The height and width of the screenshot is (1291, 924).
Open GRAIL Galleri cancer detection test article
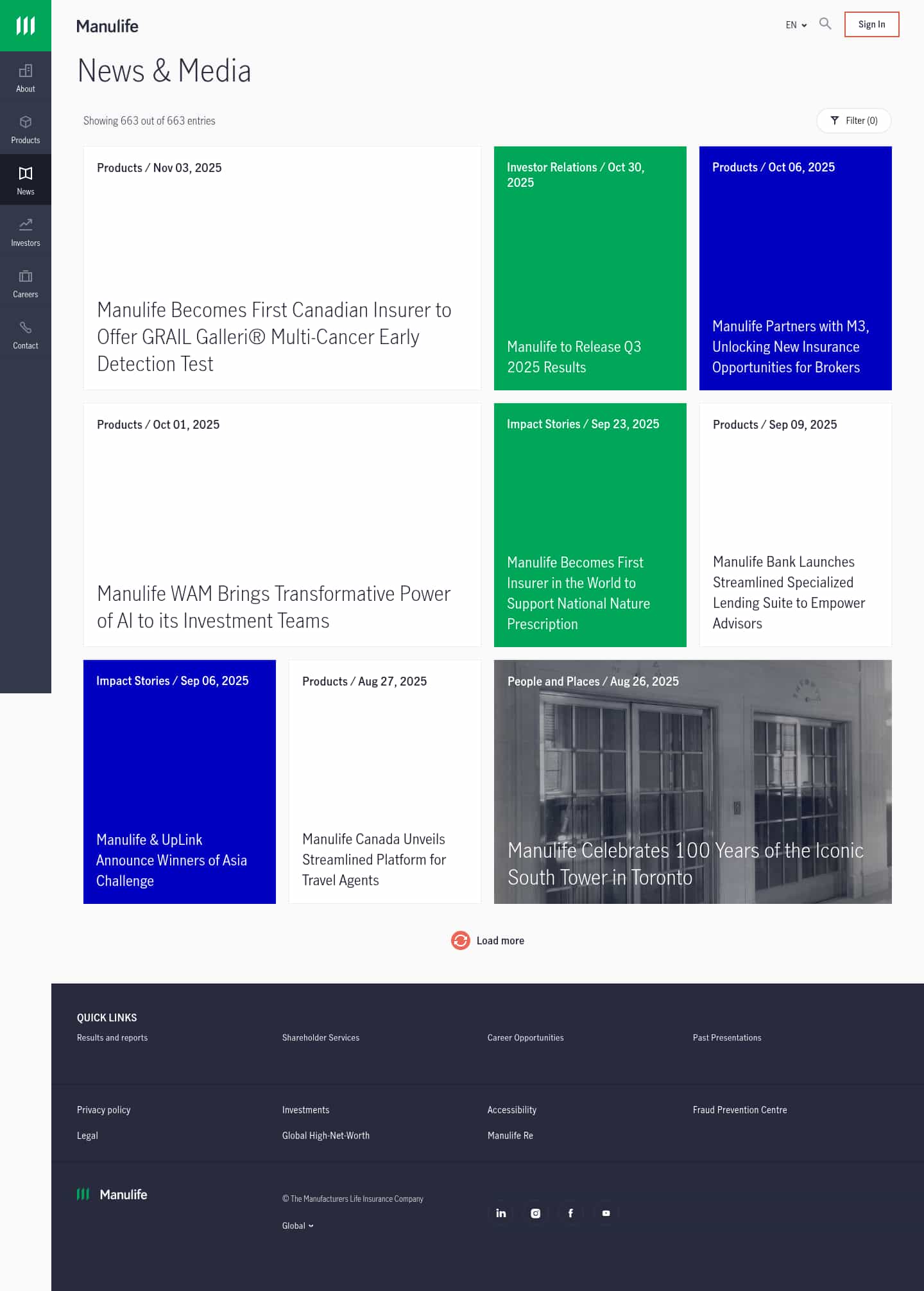point(282,268)
